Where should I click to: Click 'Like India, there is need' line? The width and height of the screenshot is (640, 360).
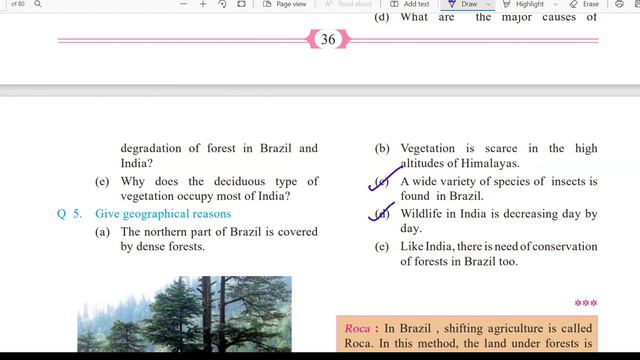(499, 247)
